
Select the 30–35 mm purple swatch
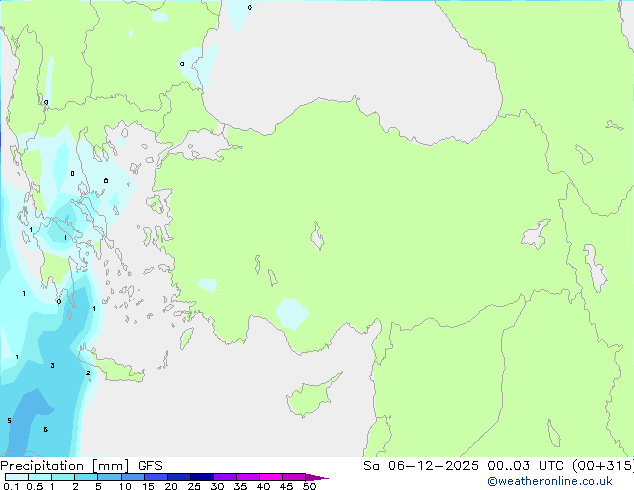click(224, 477)
